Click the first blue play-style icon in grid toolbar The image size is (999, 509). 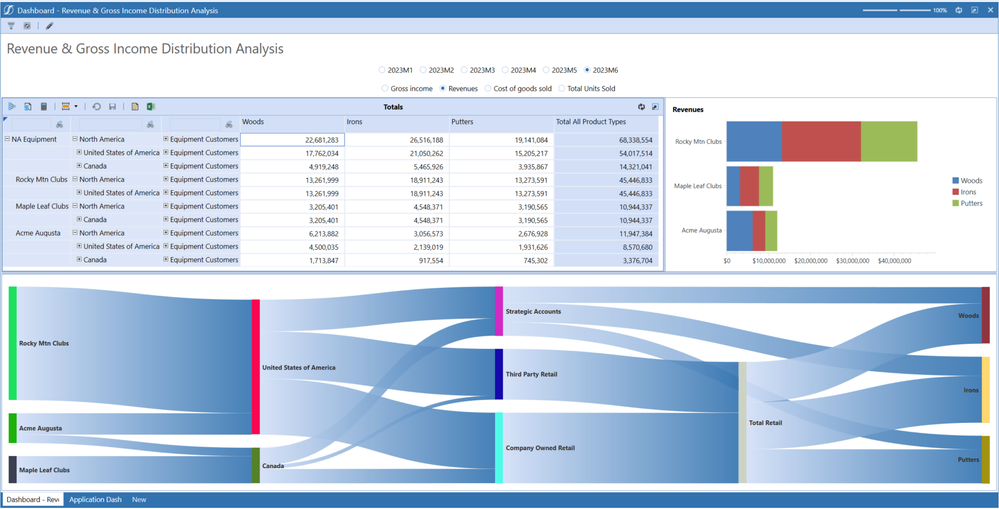pos(12,107)
